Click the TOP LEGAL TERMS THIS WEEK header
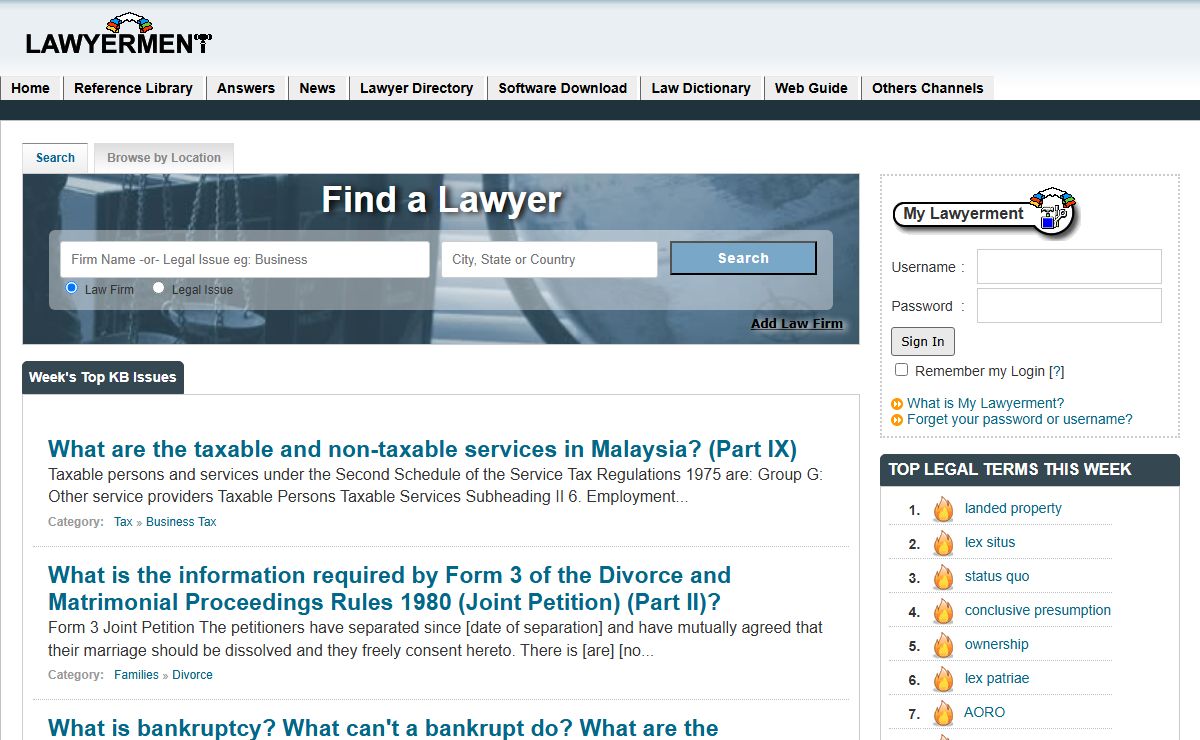 pyautogui.click(x=1030, y=470)
